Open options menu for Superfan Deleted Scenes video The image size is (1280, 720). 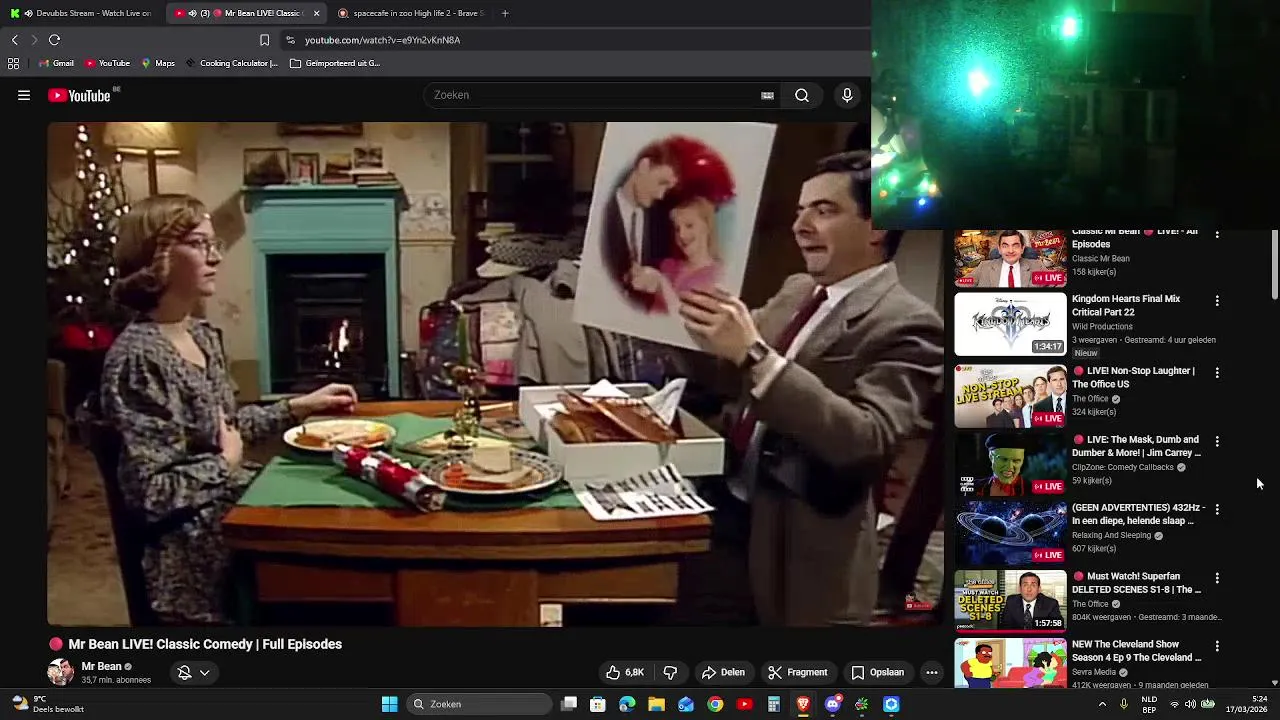click(1217, 578)
